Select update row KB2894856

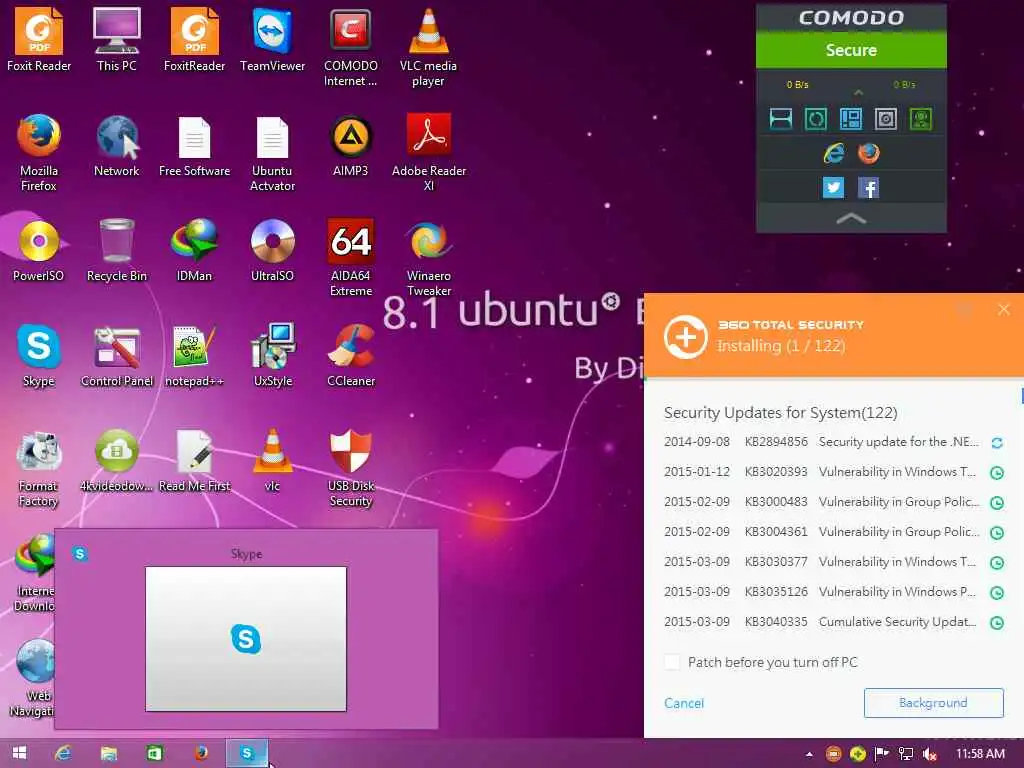pos(833,442)
